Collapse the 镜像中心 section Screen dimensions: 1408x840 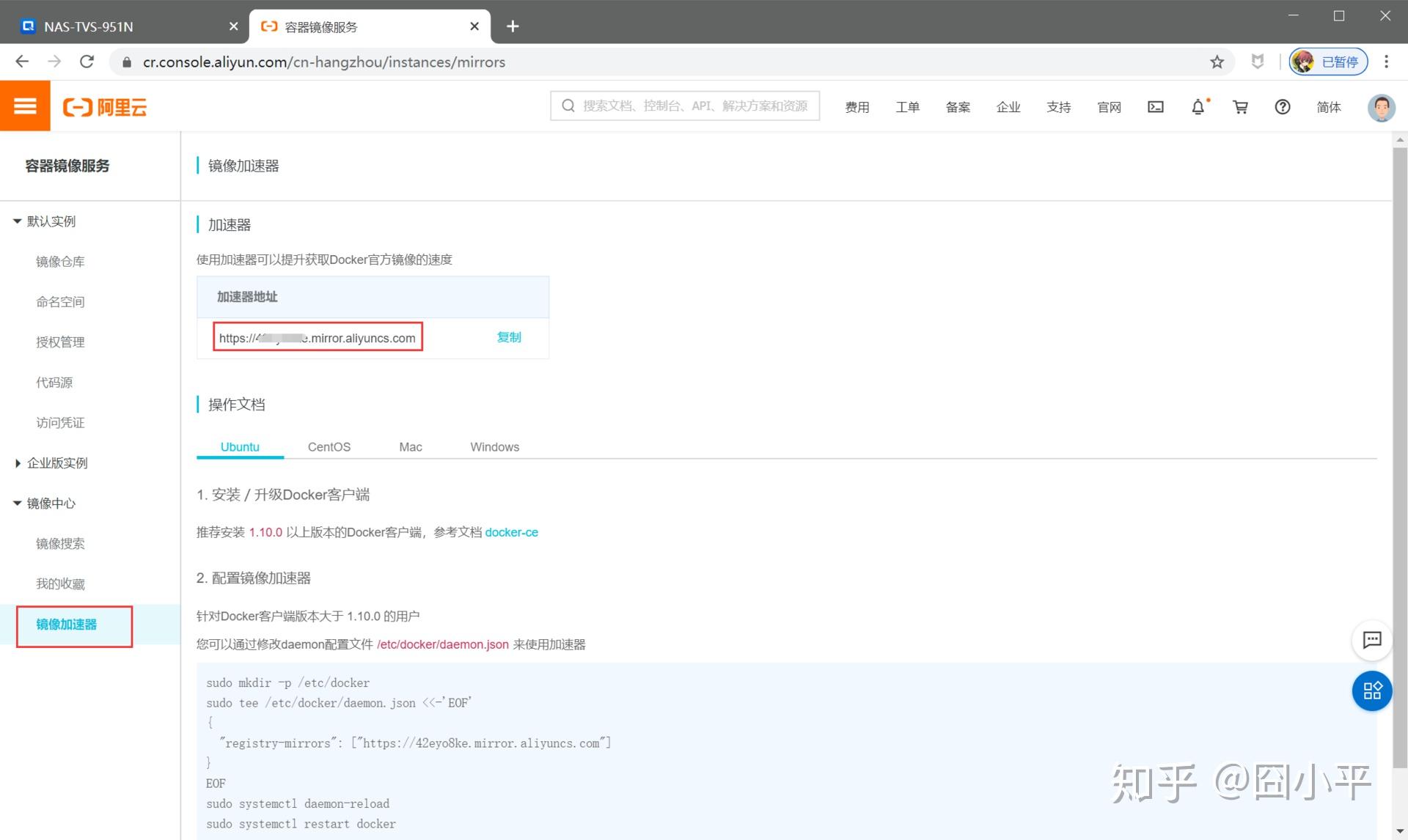(17, 504)
